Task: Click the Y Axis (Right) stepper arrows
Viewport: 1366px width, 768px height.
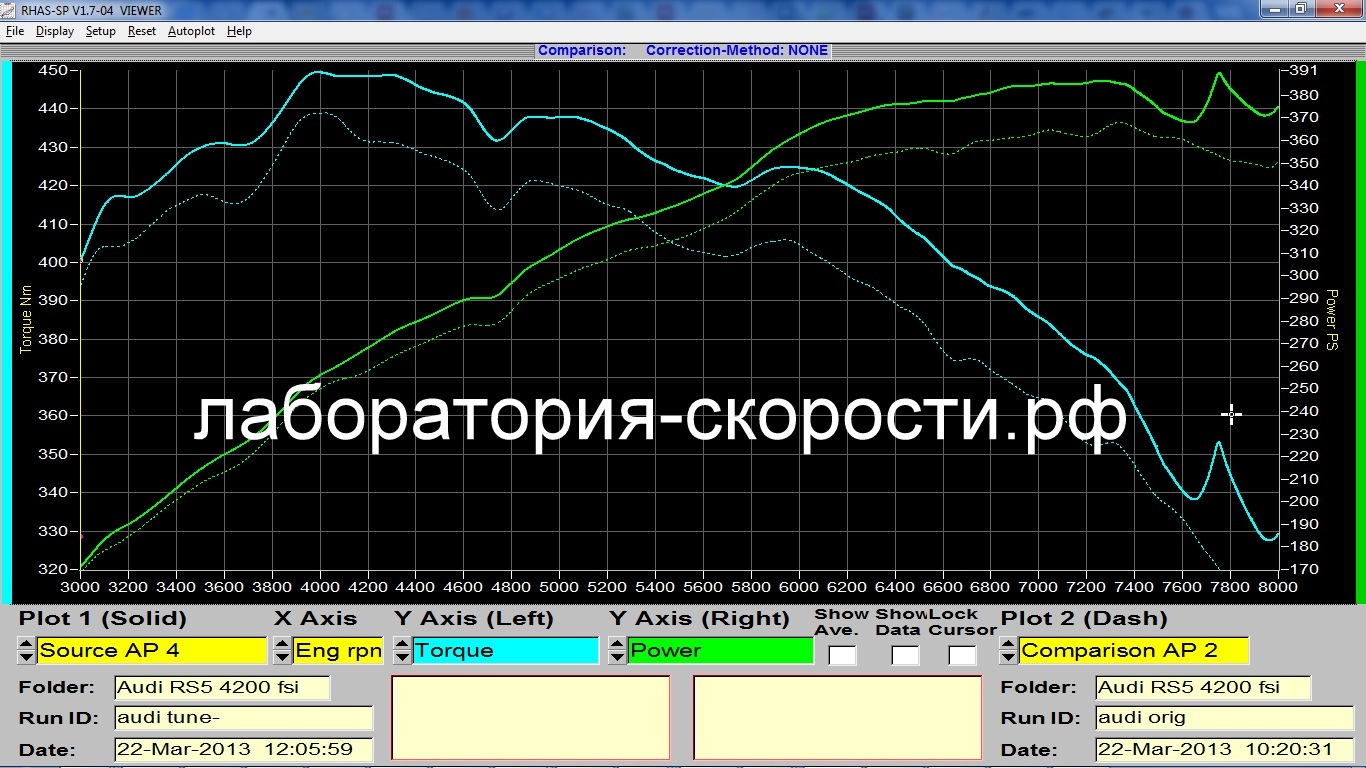Action: coord(617,651)
